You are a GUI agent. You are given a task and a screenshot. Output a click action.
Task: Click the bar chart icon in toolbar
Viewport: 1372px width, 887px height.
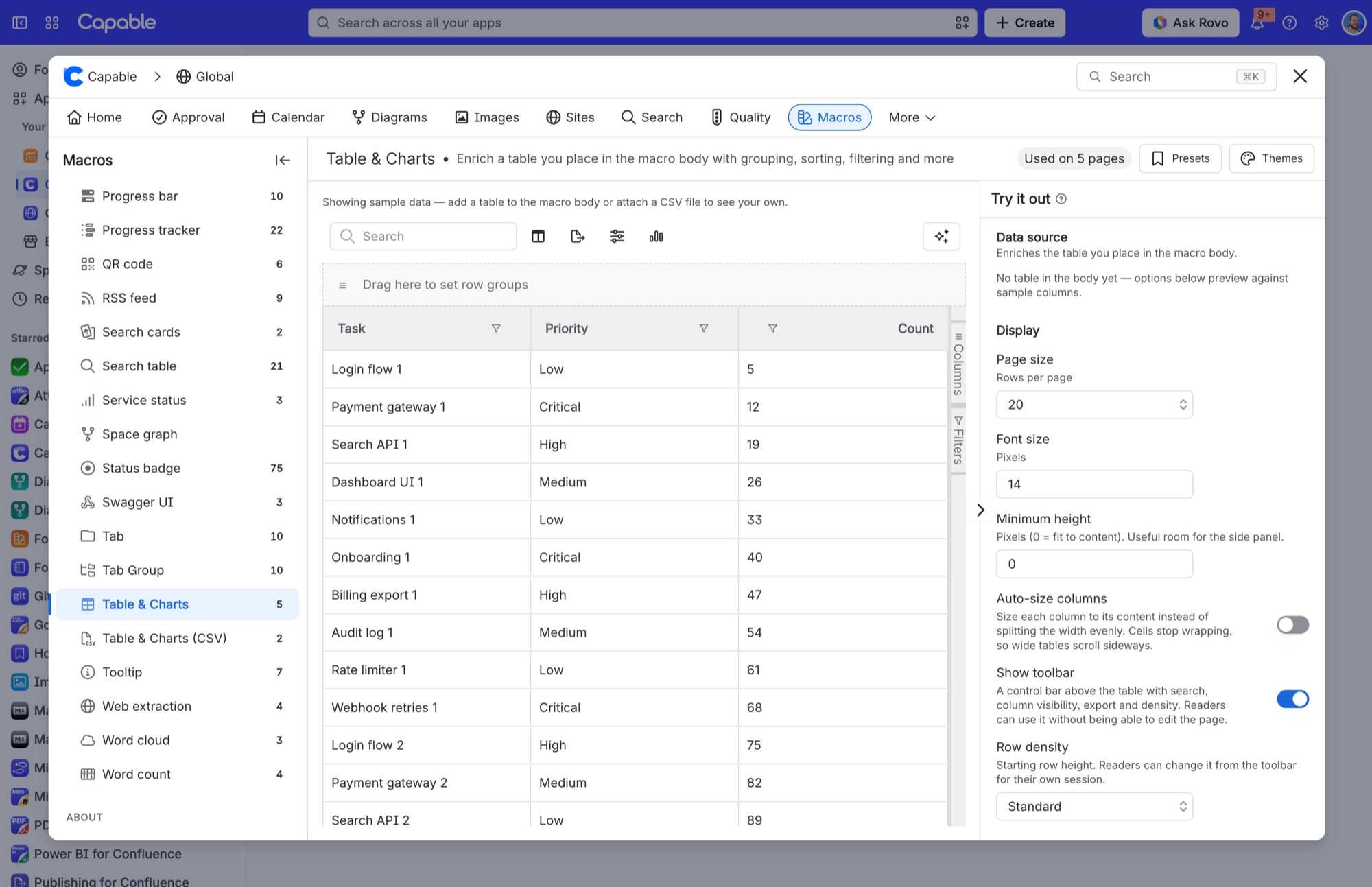click(657, 237)
